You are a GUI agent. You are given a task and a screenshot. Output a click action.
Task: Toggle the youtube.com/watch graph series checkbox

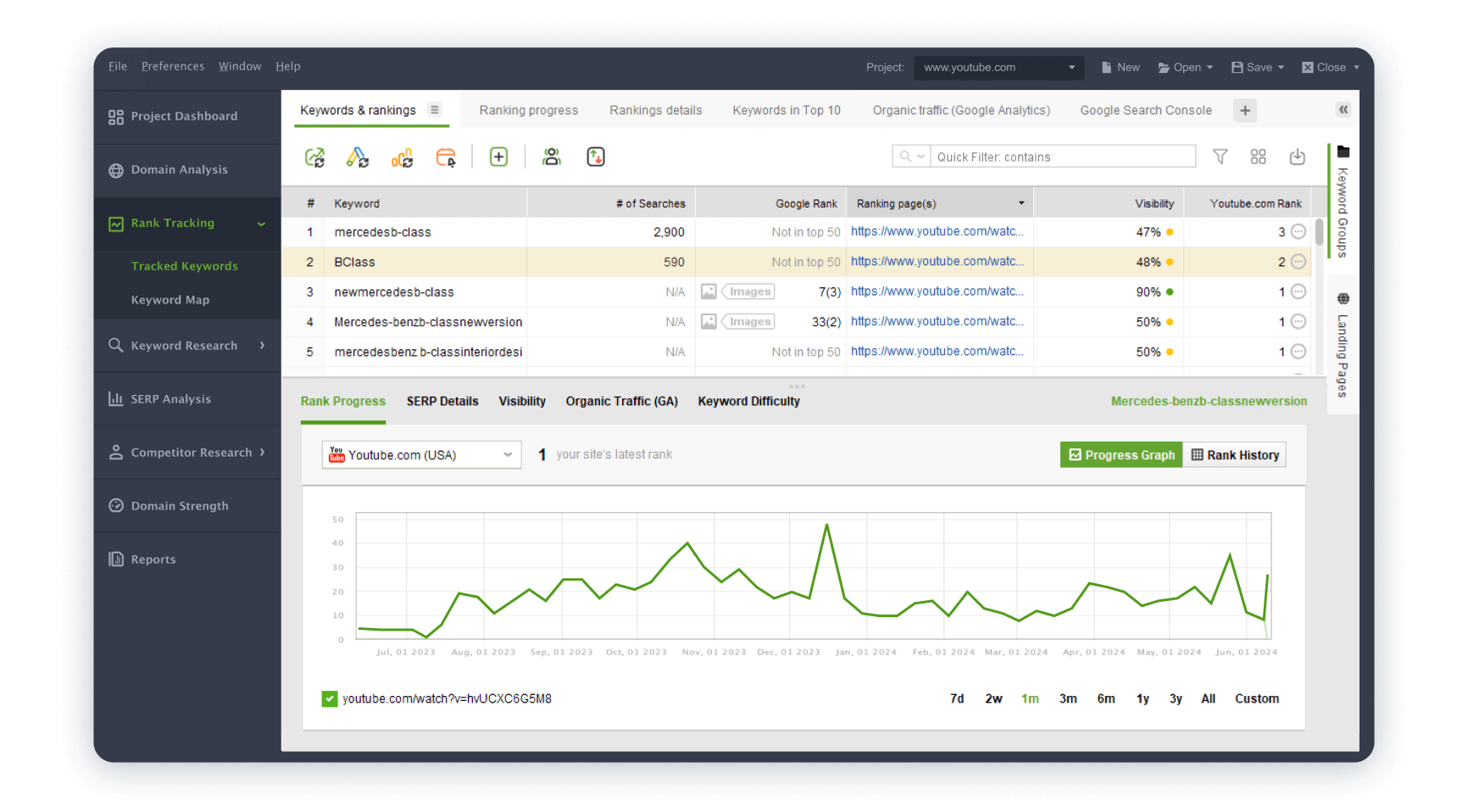click(330, 698)
